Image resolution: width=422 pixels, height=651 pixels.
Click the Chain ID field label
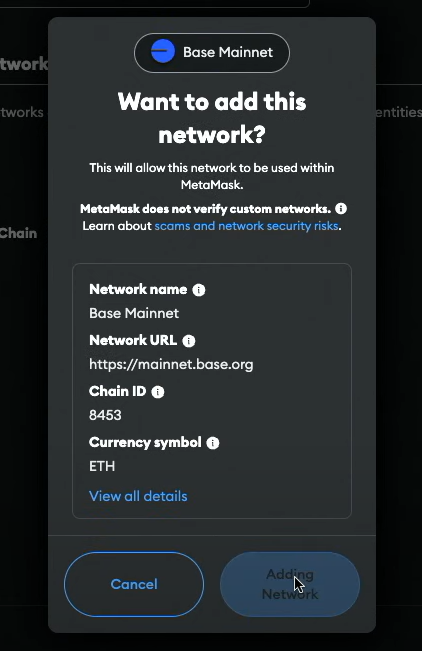coord(118,391)
